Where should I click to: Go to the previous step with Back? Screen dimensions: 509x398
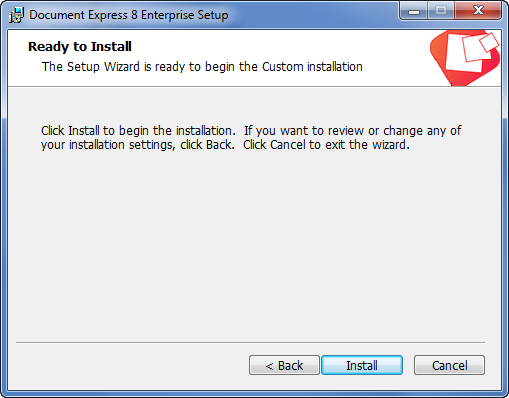pos(284,365)
